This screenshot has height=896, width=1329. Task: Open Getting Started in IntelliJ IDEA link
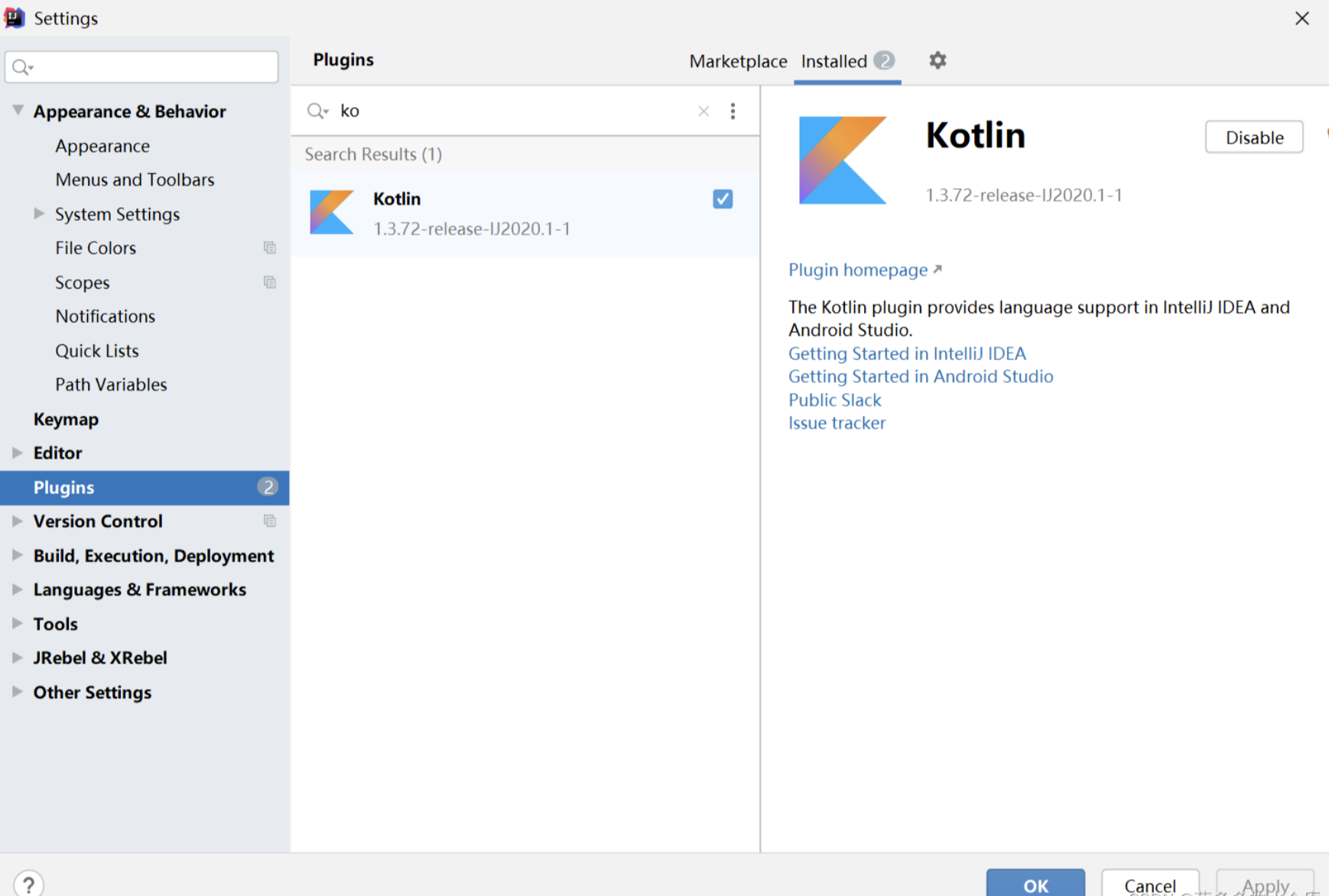907,353
